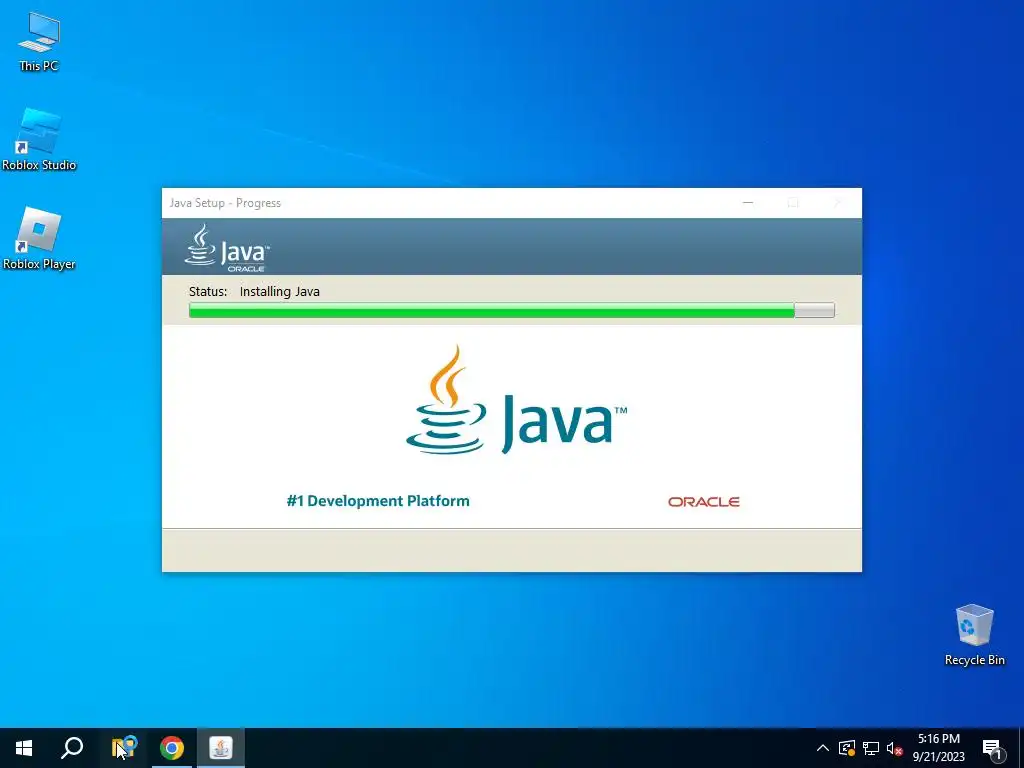Open the network status tray icon
The image size is (1024, 768).
(x=871, y=748)
